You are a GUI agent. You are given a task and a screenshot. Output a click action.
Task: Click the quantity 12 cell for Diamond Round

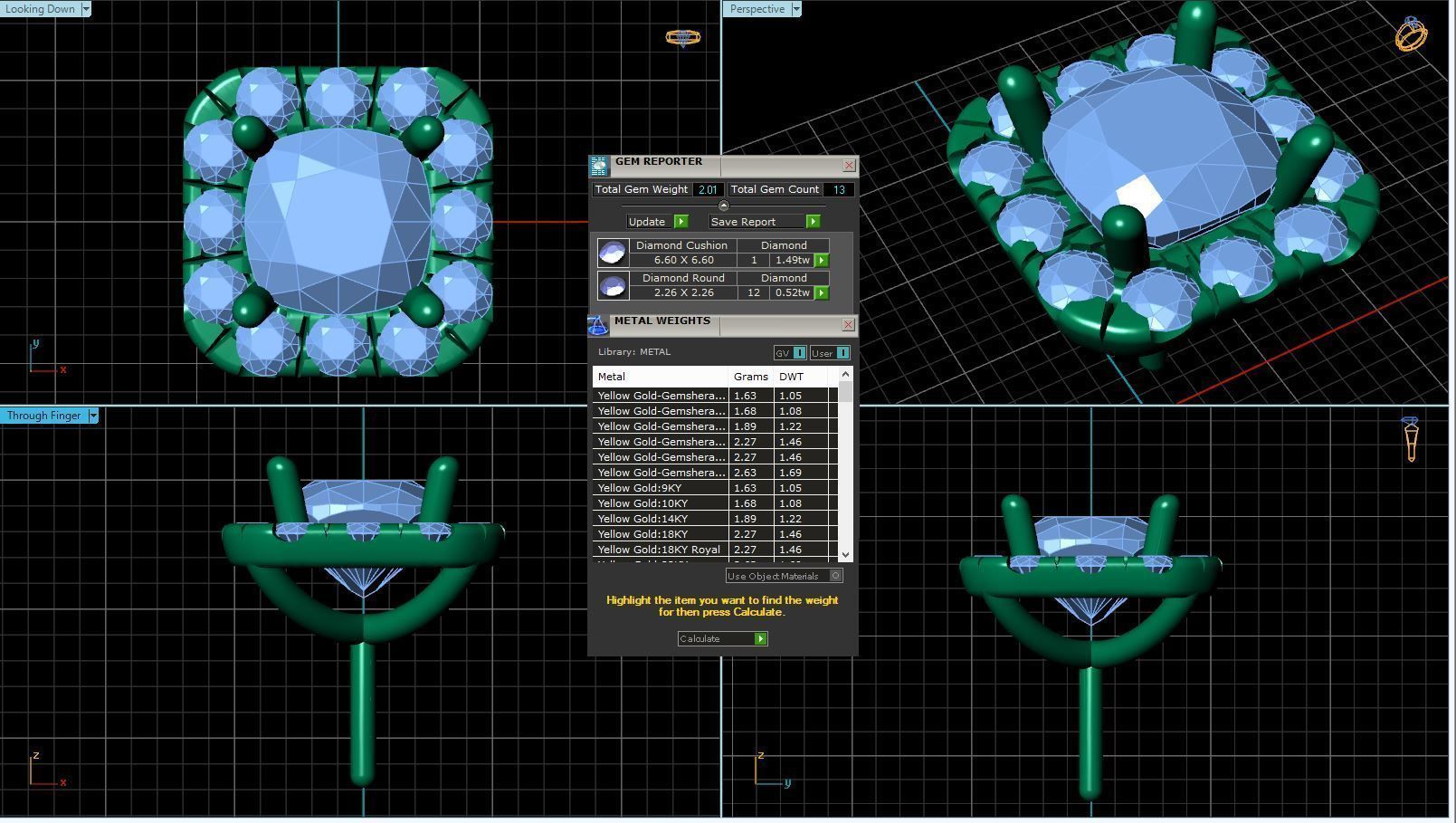754,292
